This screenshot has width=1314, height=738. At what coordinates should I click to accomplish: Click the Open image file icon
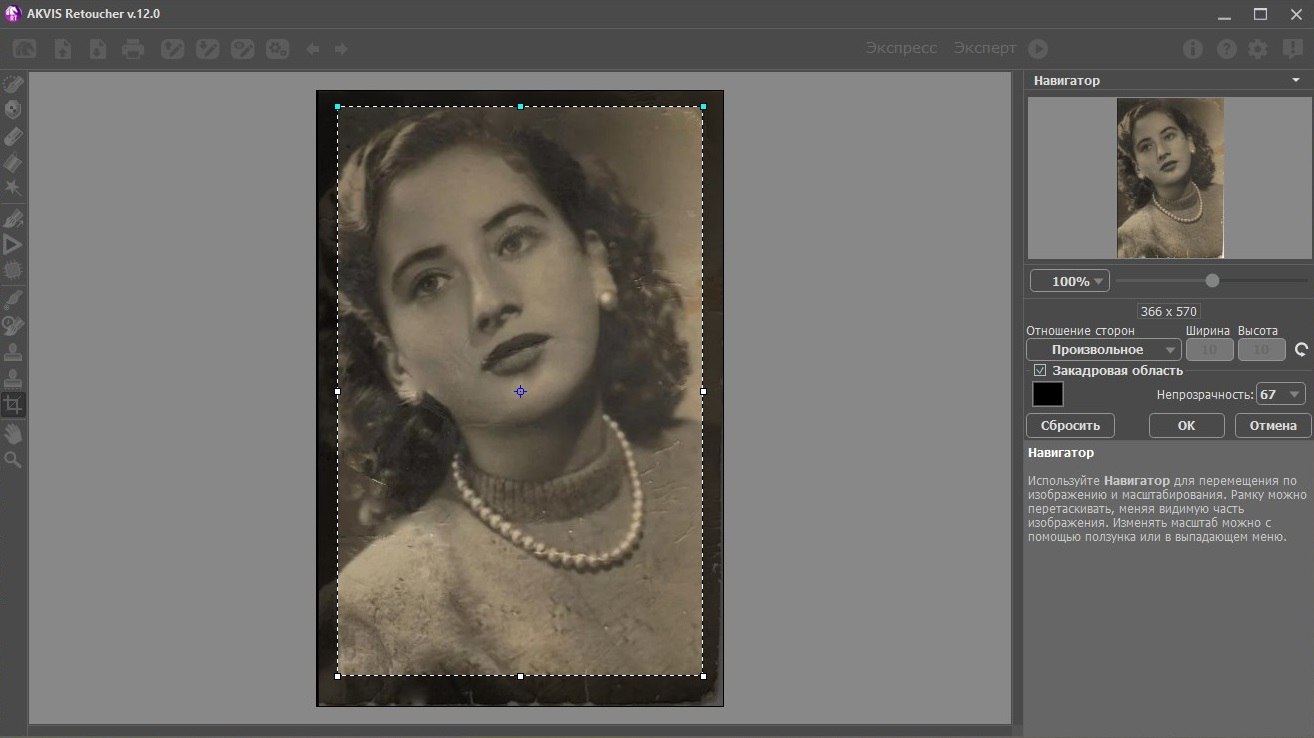click(63, 48)
